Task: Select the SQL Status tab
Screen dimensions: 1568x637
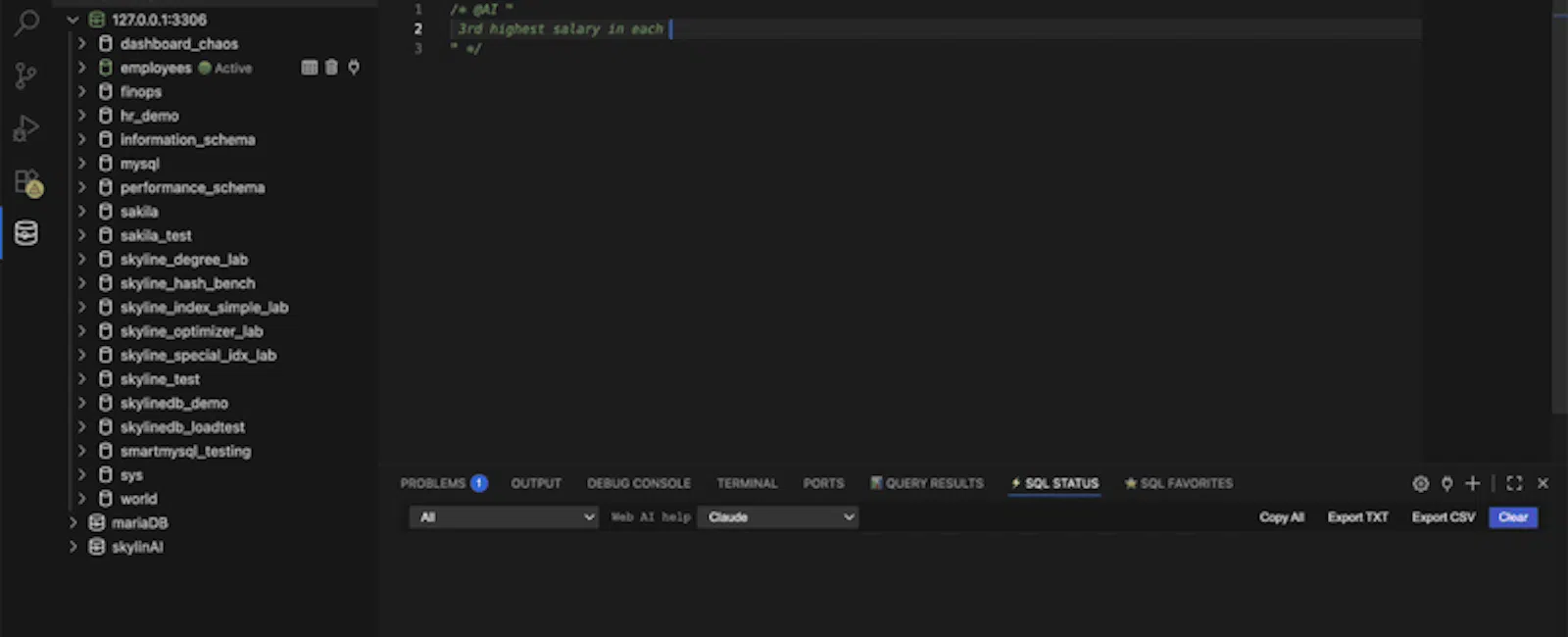Action: coord(1054,483)
